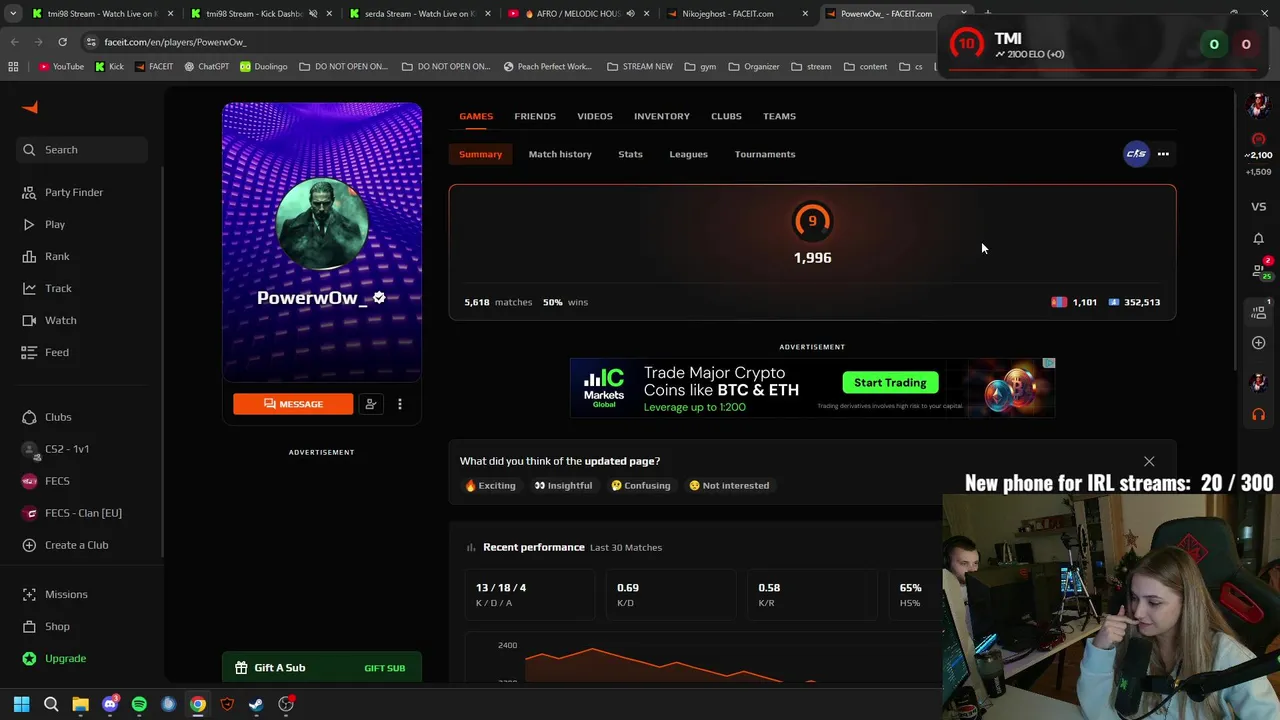Open Windows Start menu
Viewport: 1280px width, 720px height.
click(x=22, y=704)
